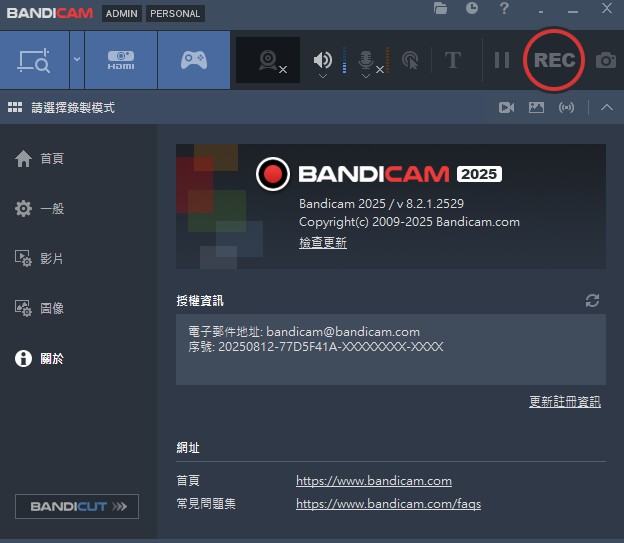Click the pause recording button
Viewport: 624px width, 543px height.
[x=501, y=60]
